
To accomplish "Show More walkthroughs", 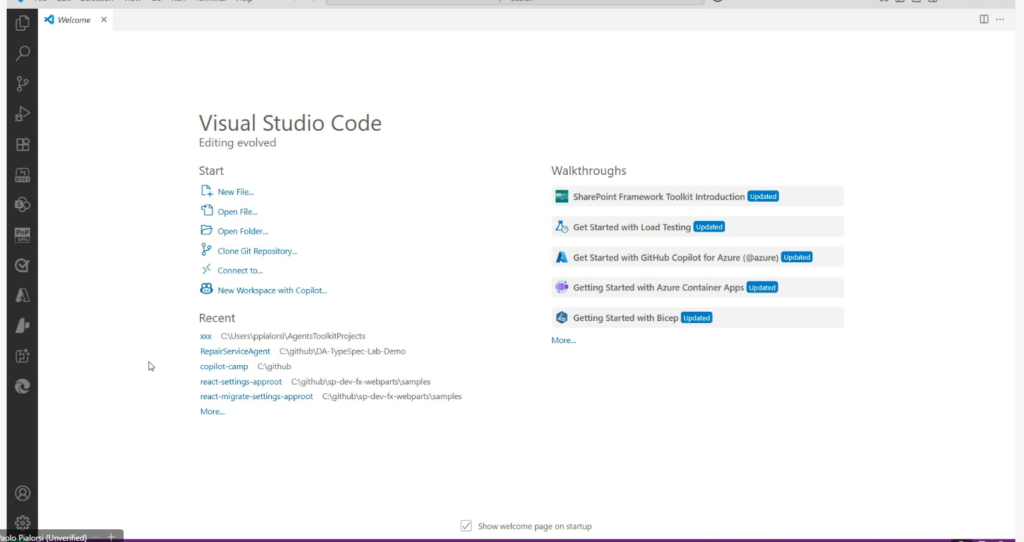I will [563, 340].
